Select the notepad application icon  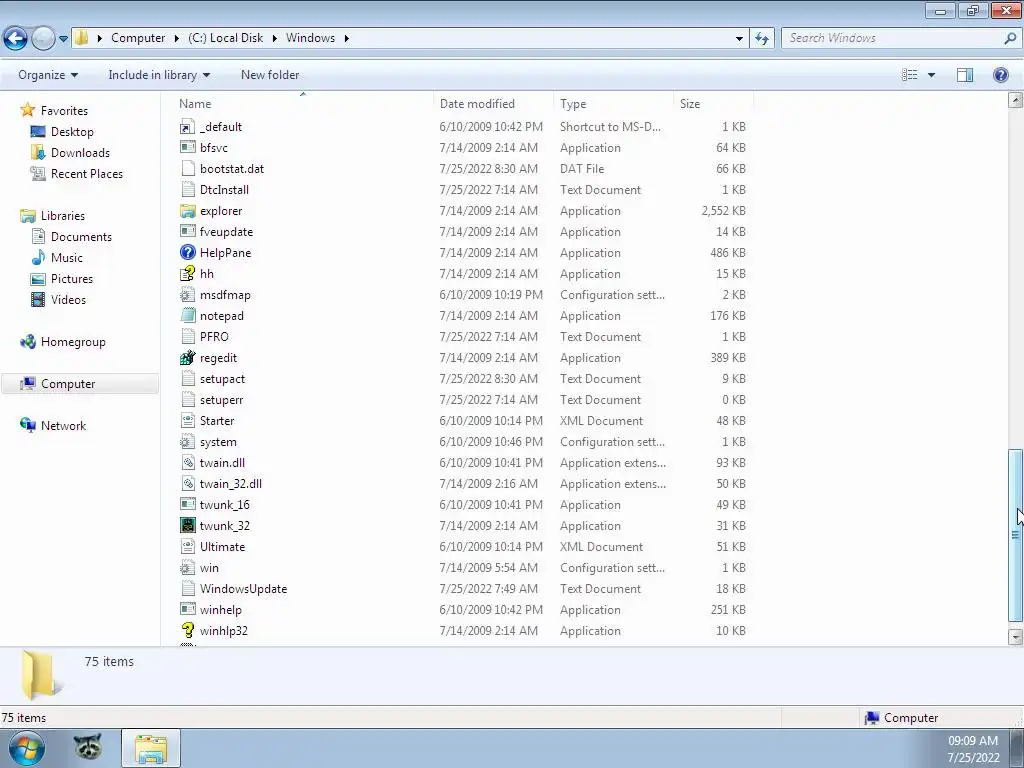(187, 315)
